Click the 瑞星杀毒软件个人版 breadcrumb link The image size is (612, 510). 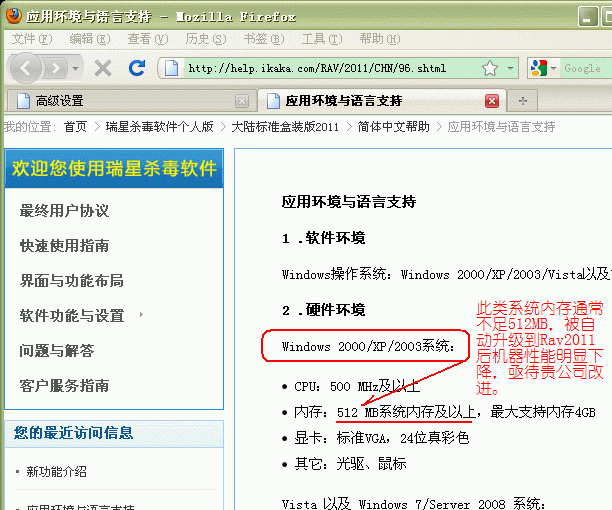coord(159,127)
